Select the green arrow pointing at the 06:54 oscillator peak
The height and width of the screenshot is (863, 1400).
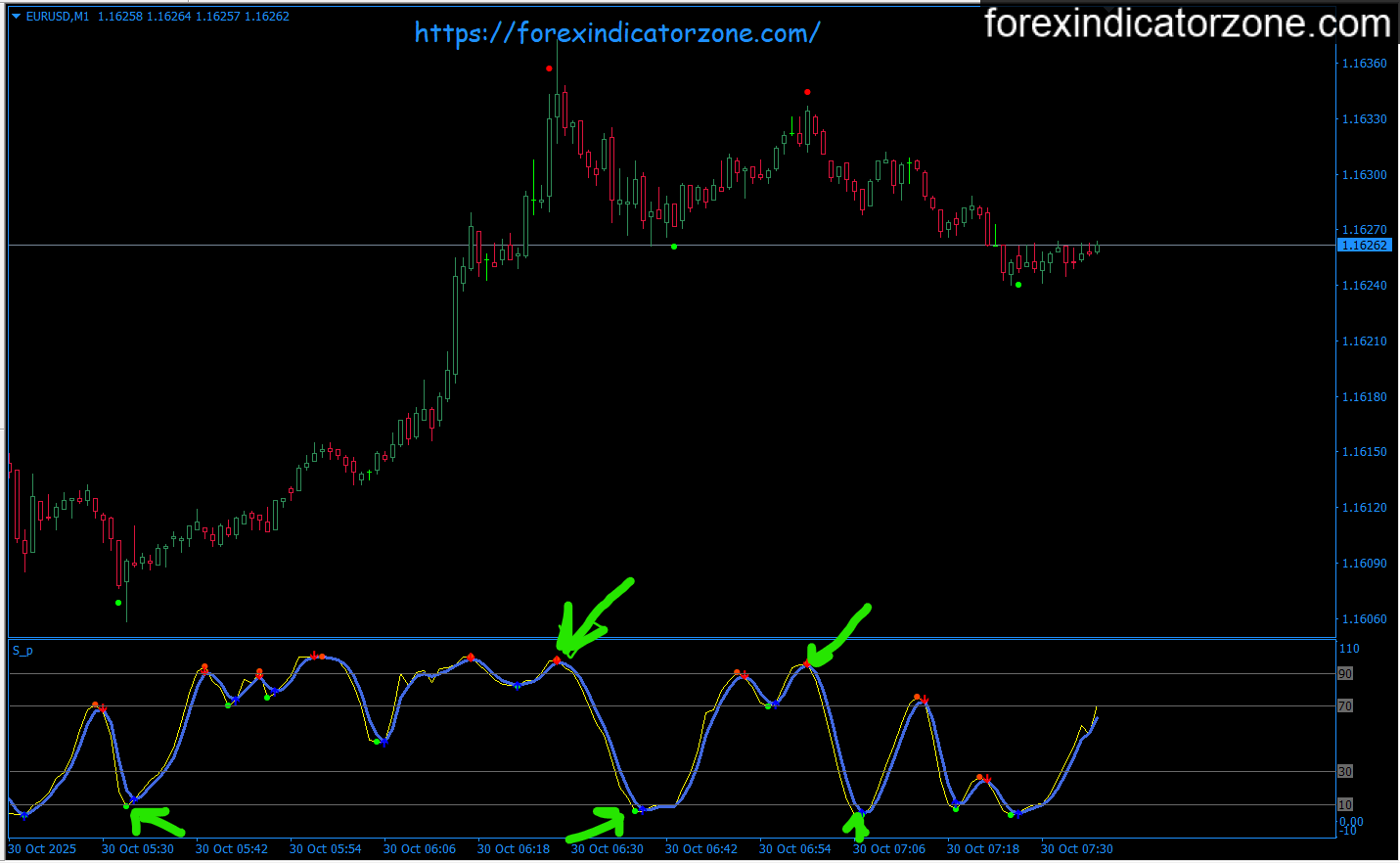point(837,637)
